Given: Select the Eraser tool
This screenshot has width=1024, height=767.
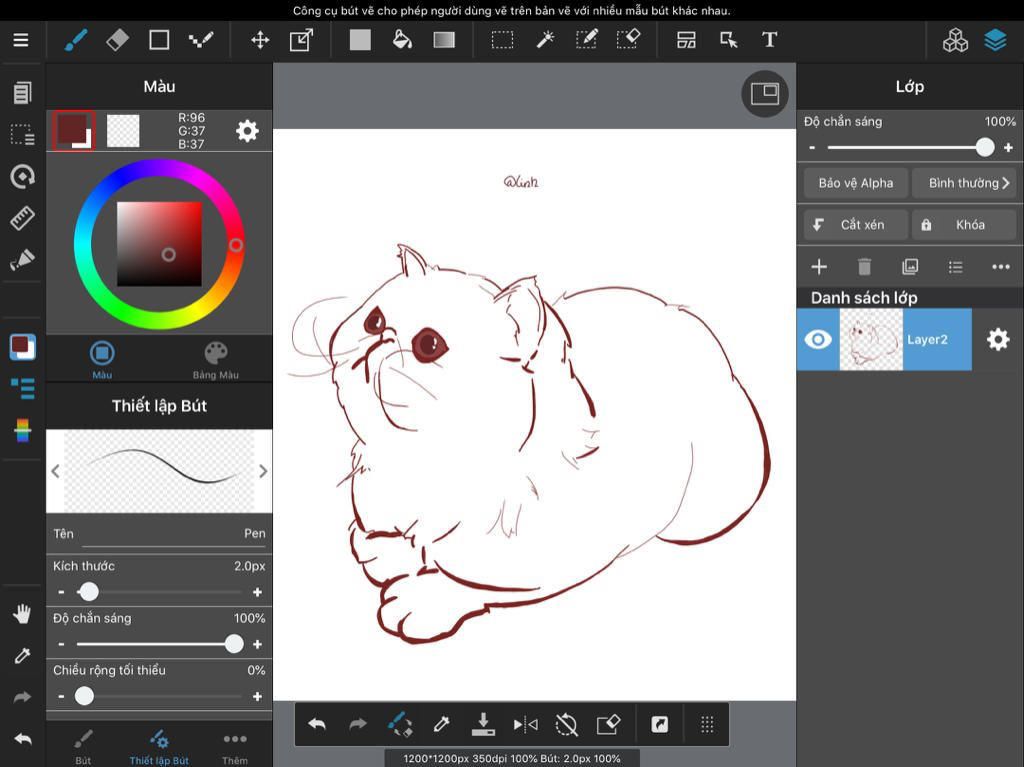Looking at the screenshot, I should coord(118,40).
